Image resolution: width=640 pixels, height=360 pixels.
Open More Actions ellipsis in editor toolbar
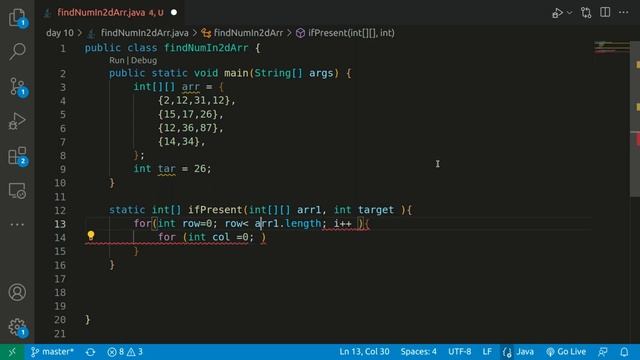click(x=624, y=12)
